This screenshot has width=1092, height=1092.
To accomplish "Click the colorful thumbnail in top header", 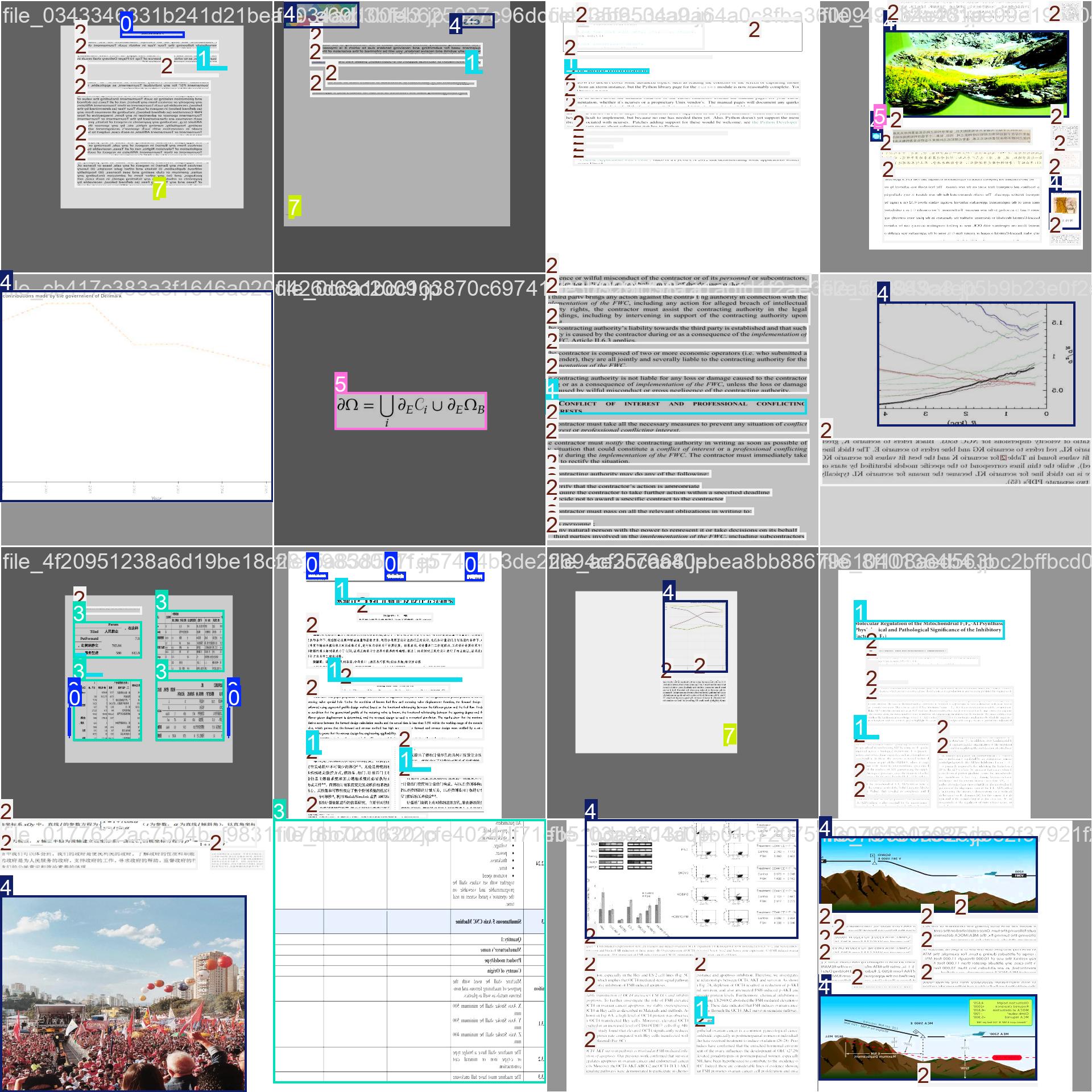I will click(321, 15).
